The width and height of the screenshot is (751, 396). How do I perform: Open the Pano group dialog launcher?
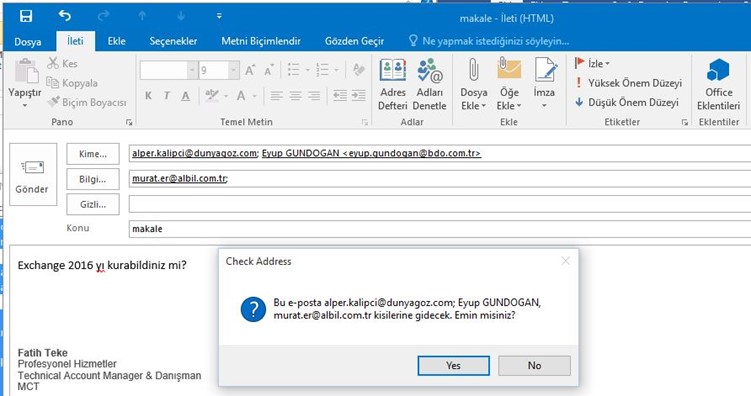(129, 123)
